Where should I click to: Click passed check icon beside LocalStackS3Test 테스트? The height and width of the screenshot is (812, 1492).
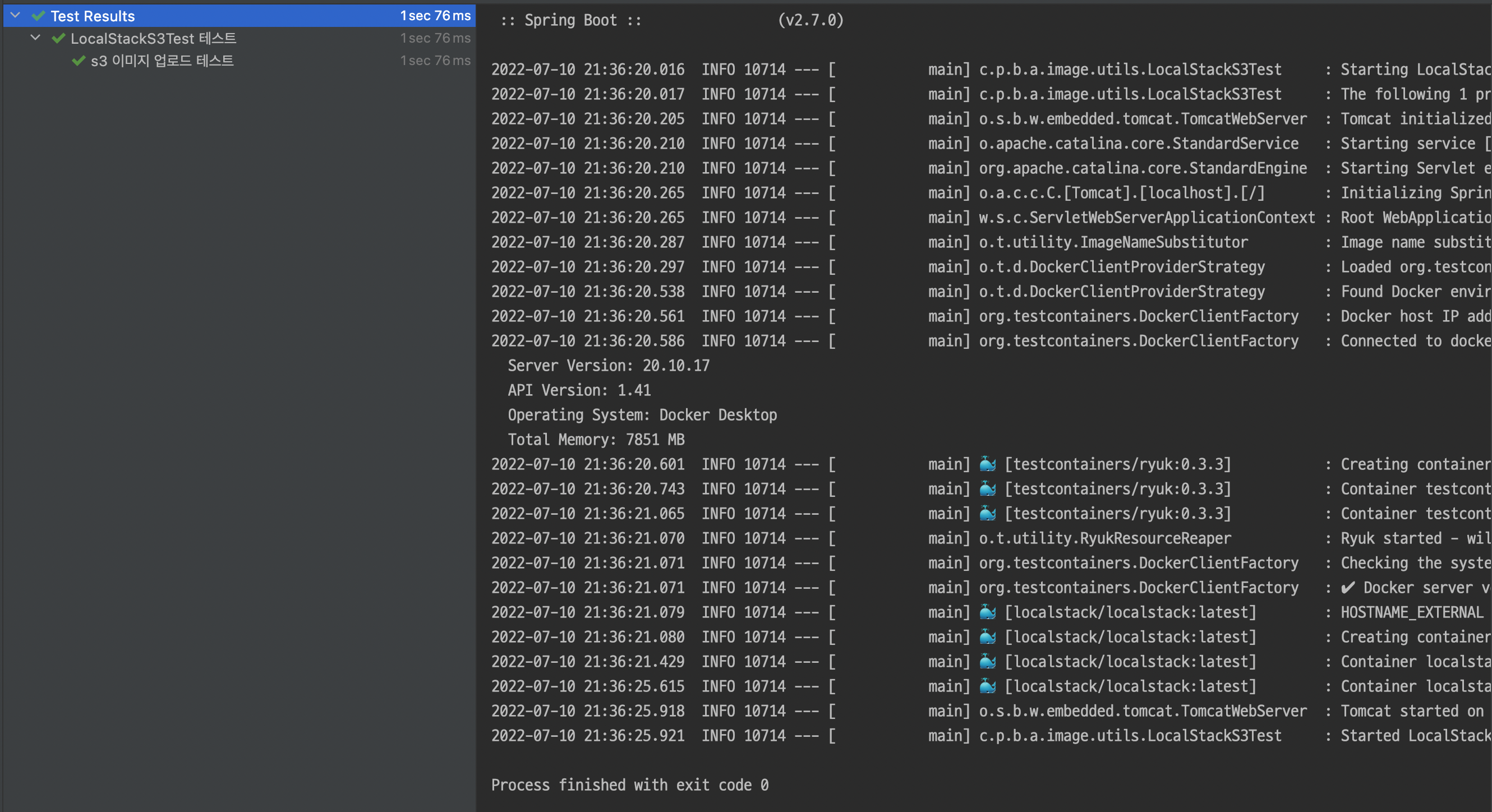pyautogui.click(x=58, y=39)
